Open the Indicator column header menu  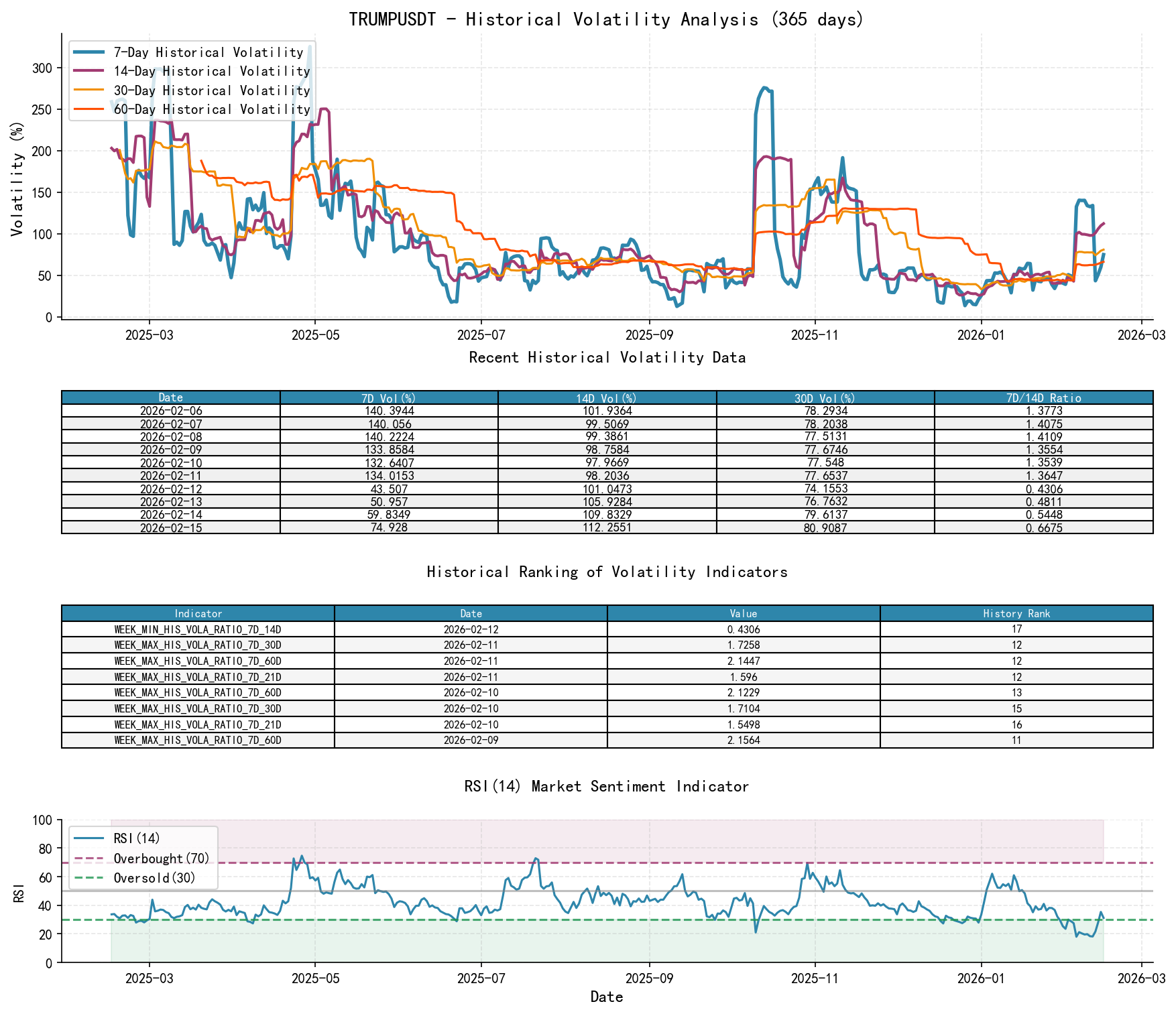point(197,614)
